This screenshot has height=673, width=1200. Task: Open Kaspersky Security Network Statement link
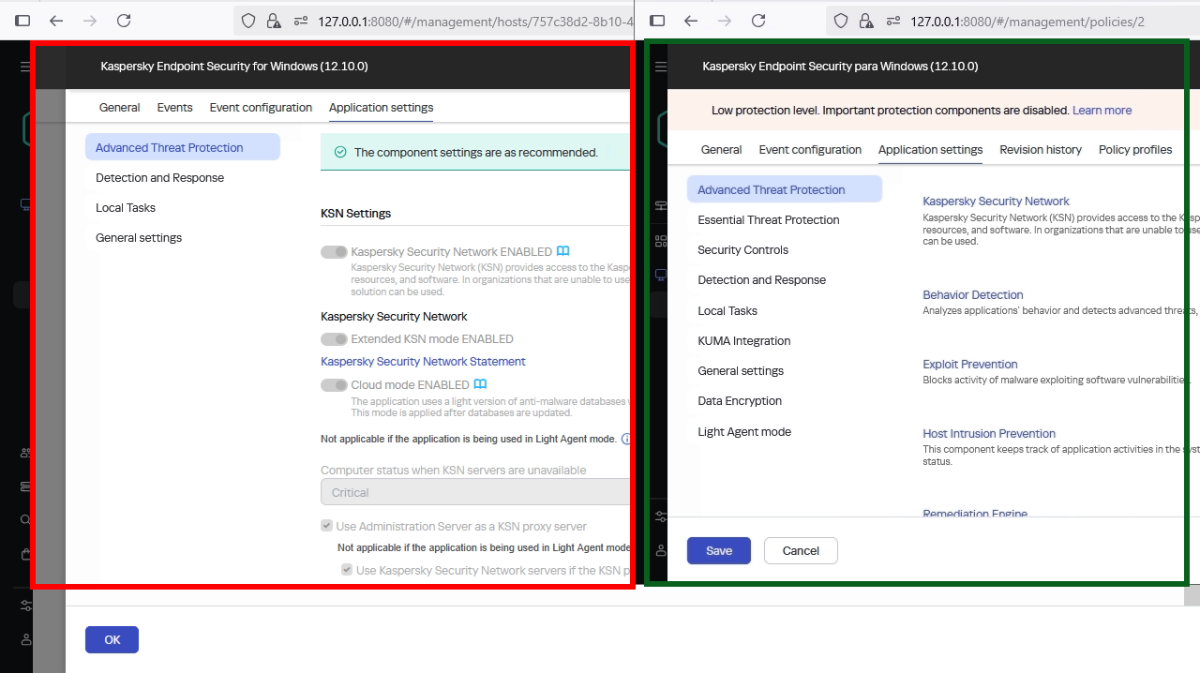pyautogui.click(x=423, y=362)
